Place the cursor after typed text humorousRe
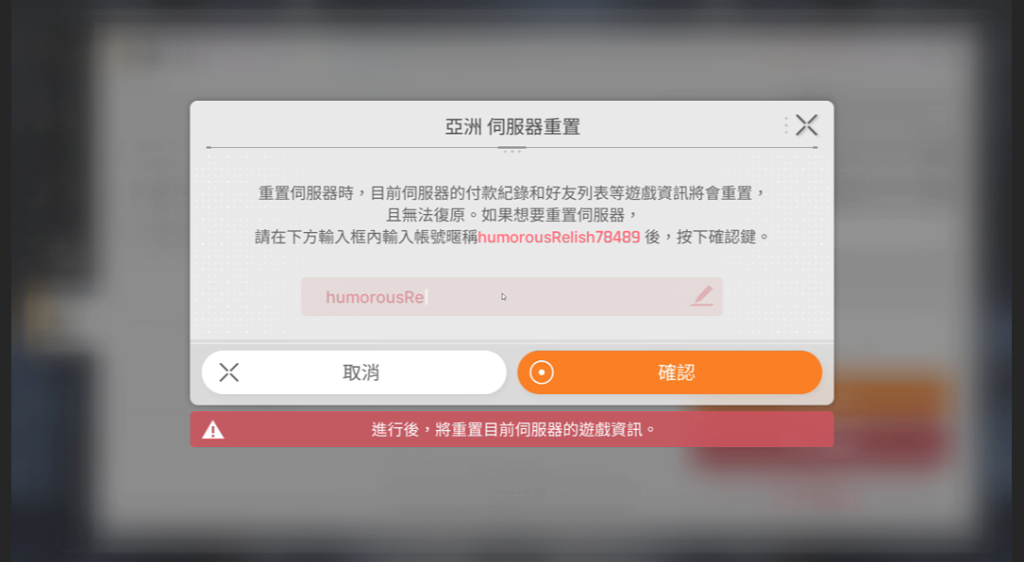 tap(426, 297)
